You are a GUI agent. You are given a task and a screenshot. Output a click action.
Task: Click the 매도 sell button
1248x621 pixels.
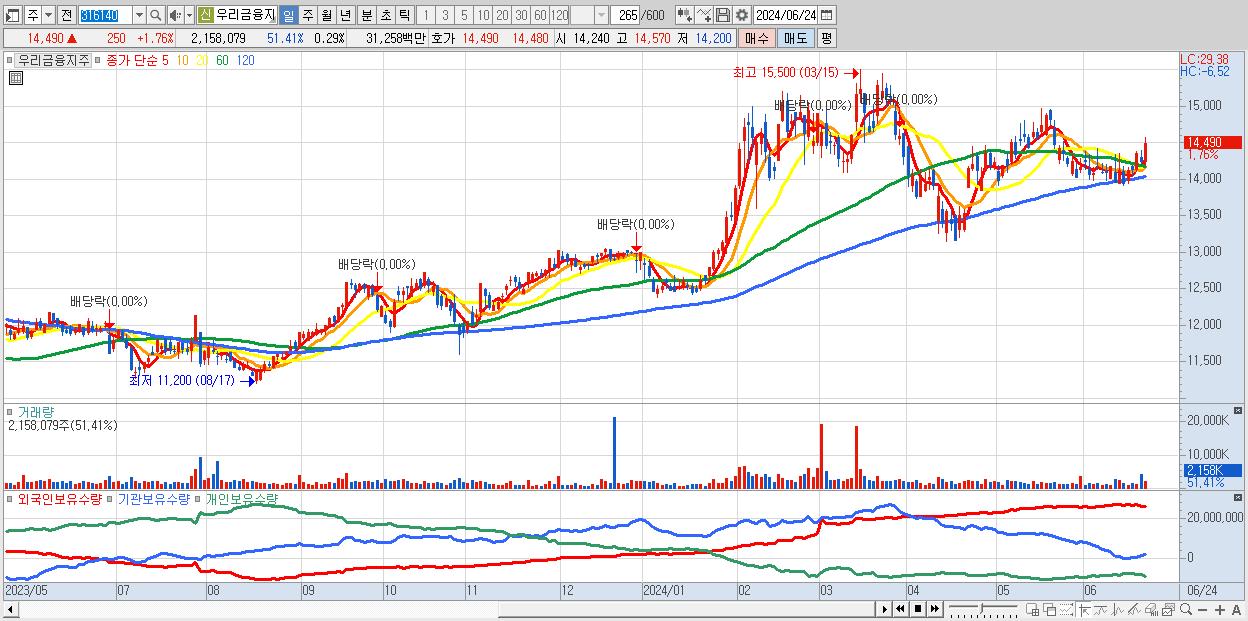(x=796, y=38)
